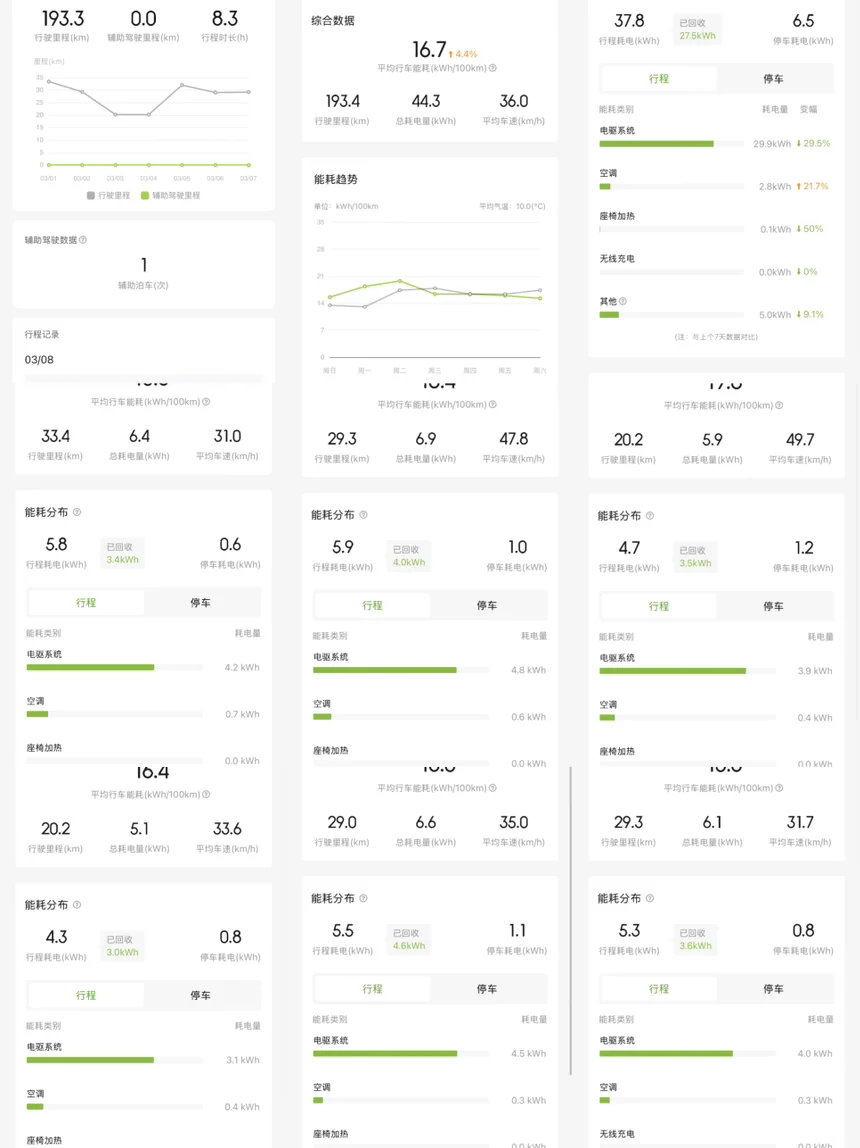
Task: Toggle the 行驶里程 legend series
Action: pos(108,196)
